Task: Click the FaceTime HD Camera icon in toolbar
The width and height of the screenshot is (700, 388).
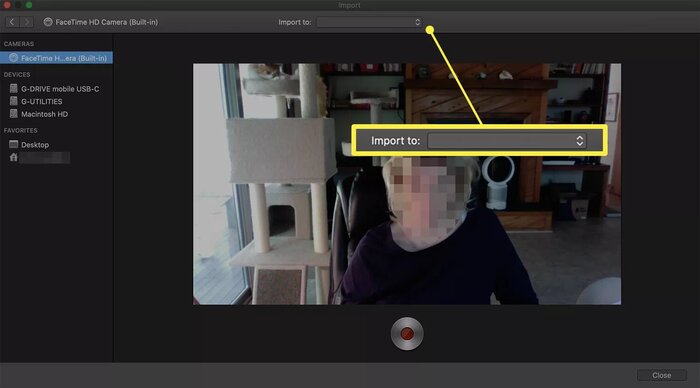Action: [x=48, y=22]
